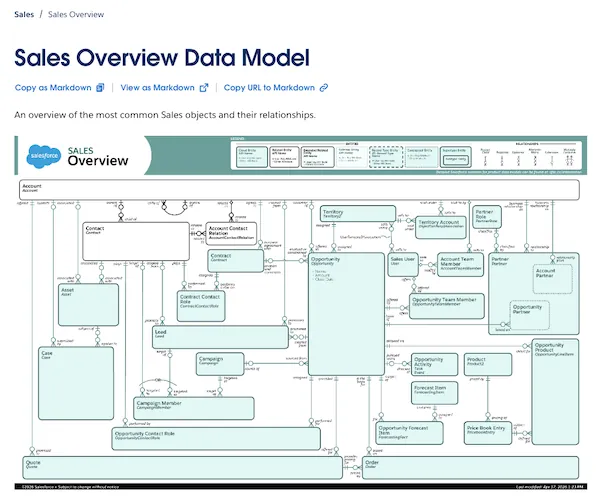
Task: Select the Product entity box
Action: (488, 364)
